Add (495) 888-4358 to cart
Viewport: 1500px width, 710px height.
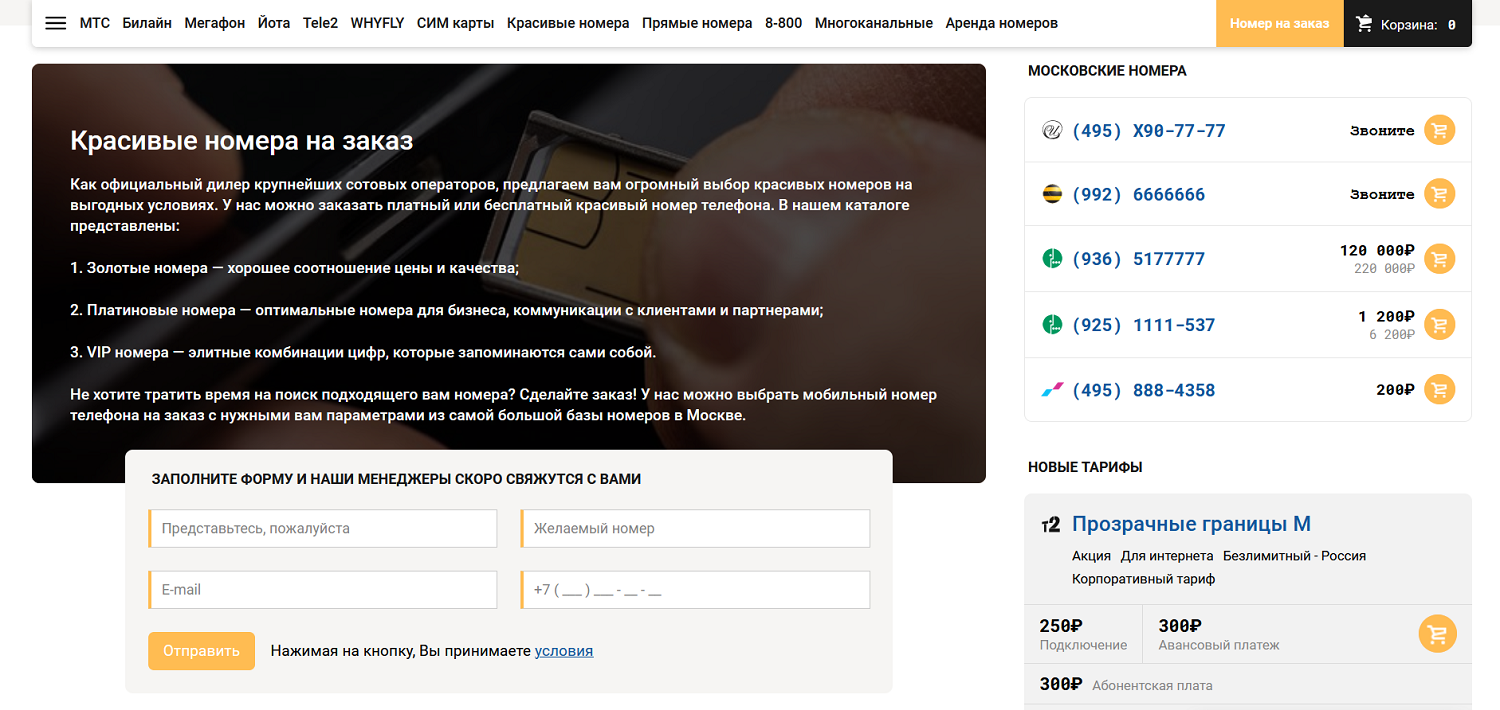click(x=1439, y=390)
